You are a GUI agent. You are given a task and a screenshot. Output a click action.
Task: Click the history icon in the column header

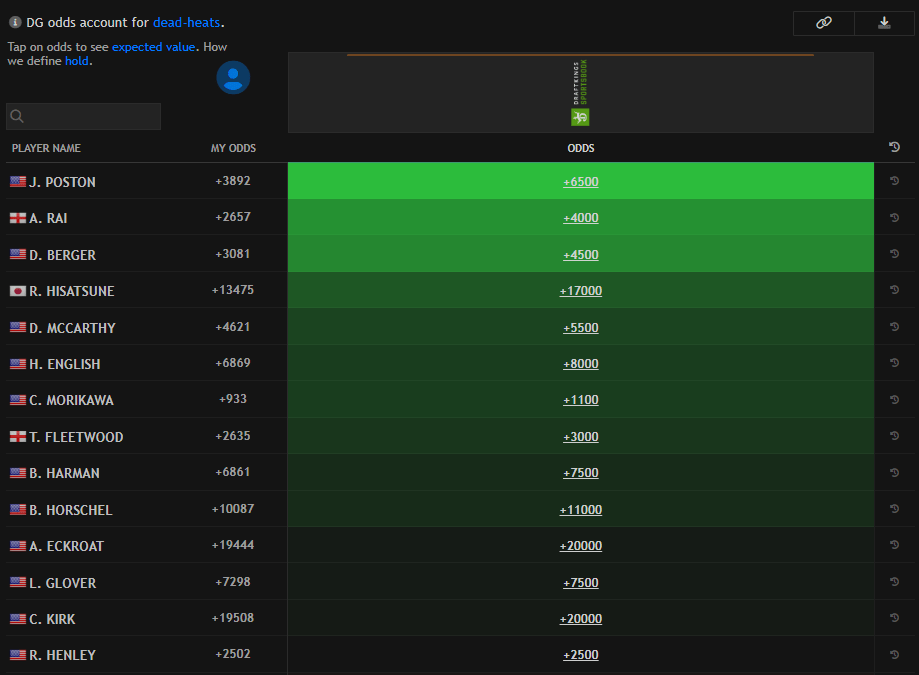pyautogui.click(x=894, y=148)
